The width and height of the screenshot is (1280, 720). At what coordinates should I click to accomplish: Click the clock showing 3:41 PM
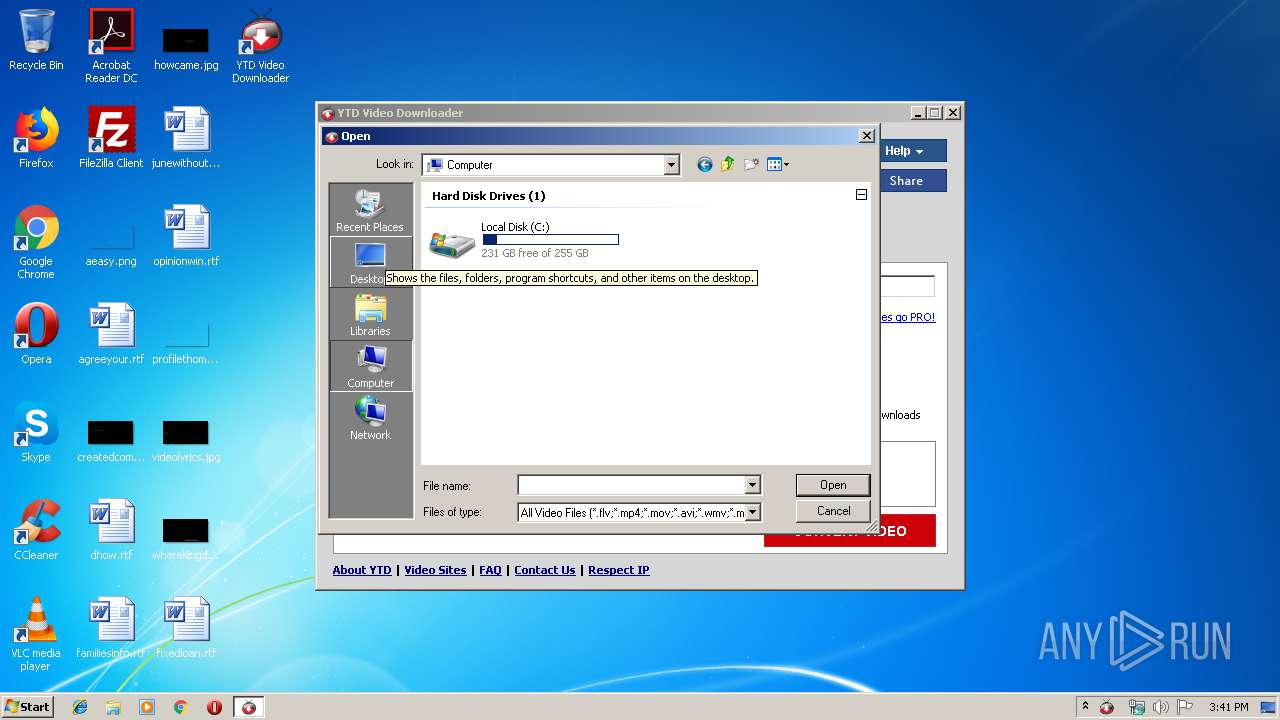click(x=1228, y=707)
